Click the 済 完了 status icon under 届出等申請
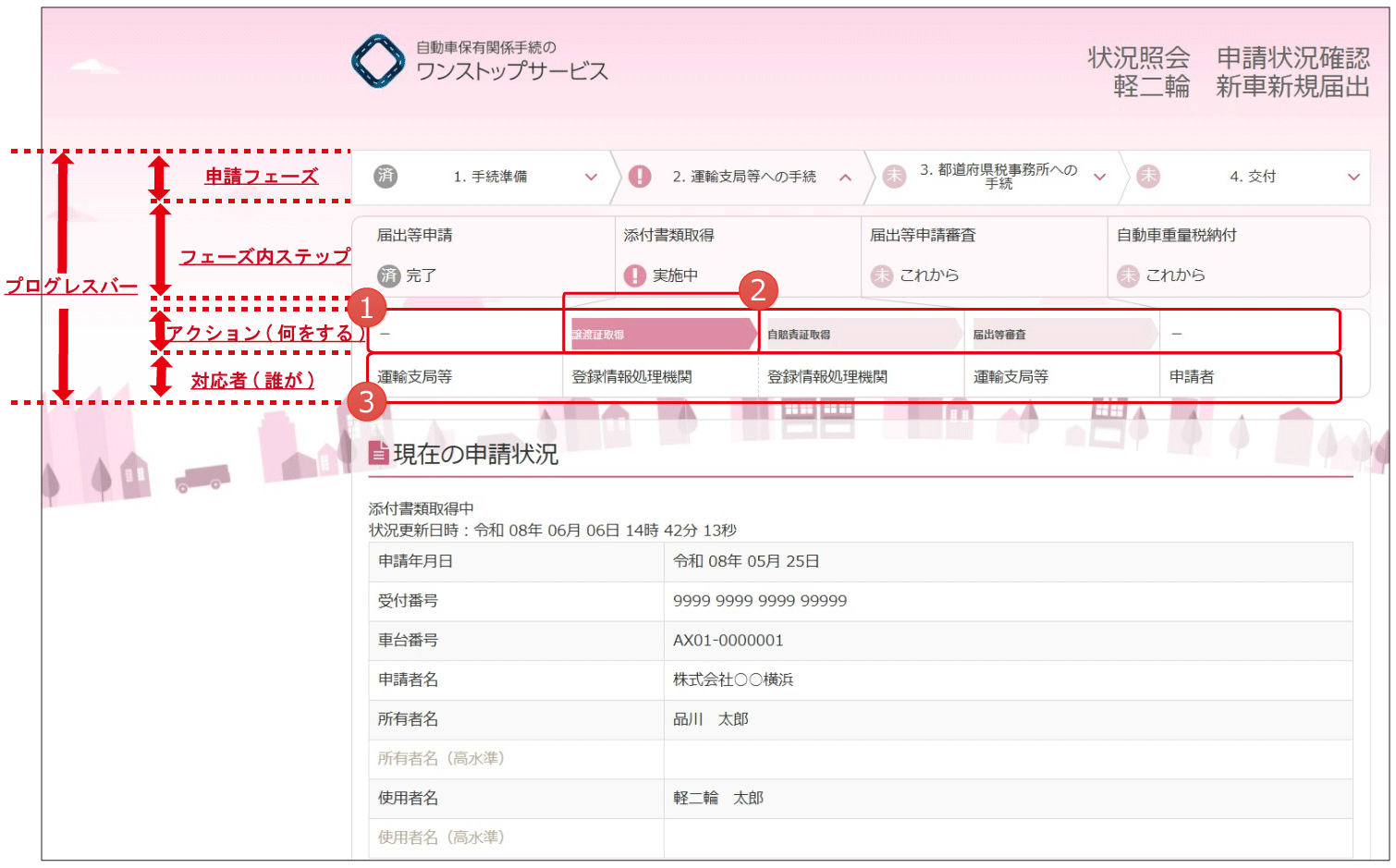Image resolution: width=1396 pixels, height=868 pixels. click(x=389, y=275)
